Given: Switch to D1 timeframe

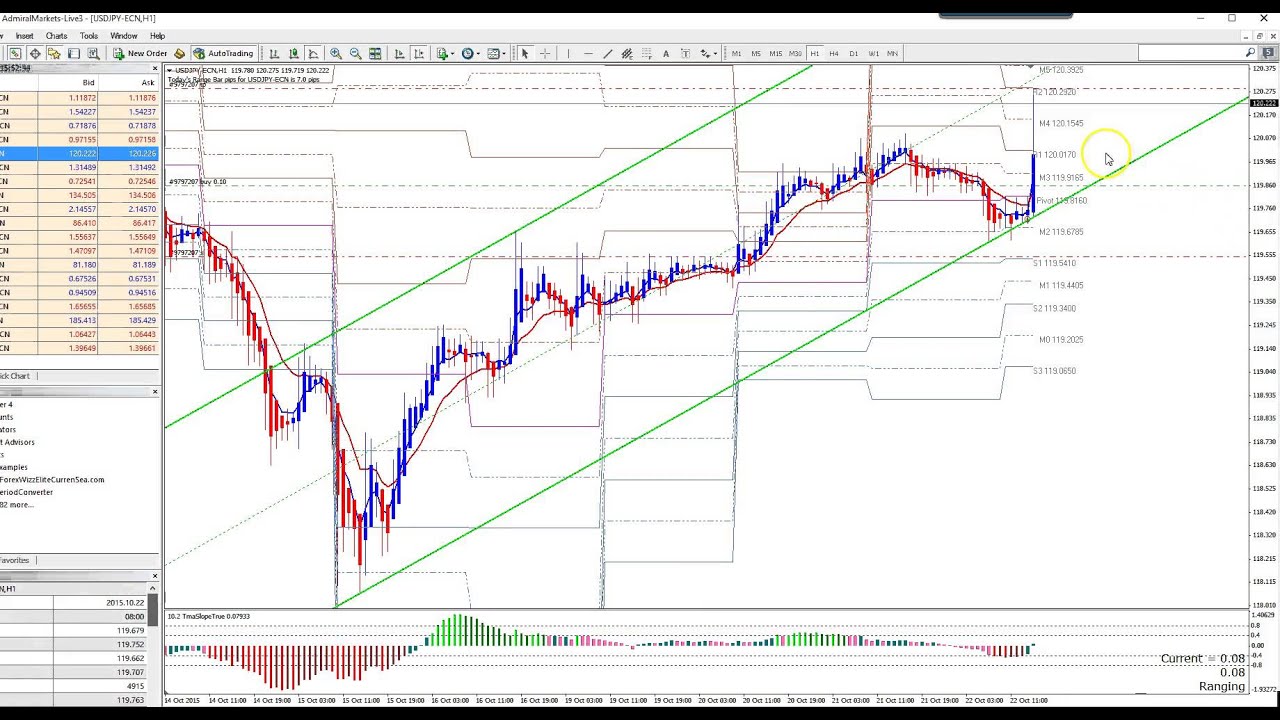Looking at the screenshot, I should click(853, 53).
